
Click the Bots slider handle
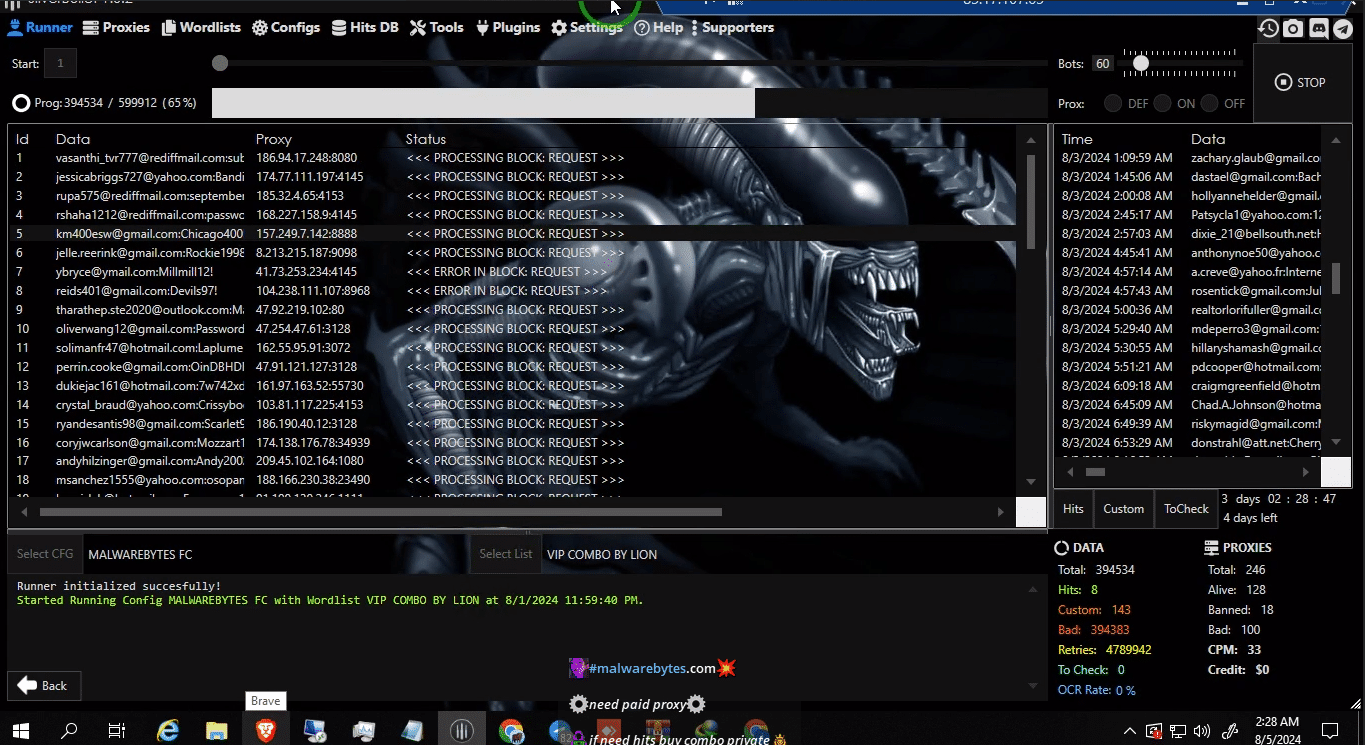[x=1140, y=64]
